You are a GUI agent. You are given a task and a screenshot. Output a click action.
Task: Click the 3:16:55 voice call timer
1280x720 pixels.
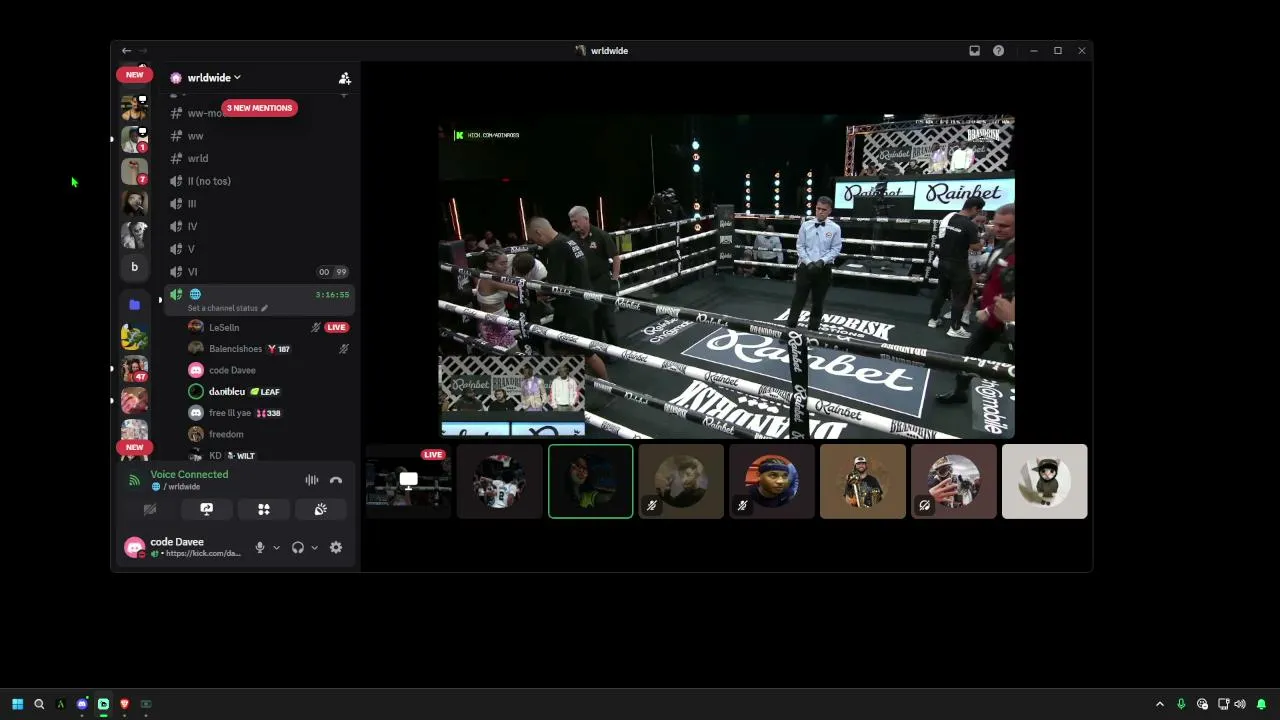(x=332, y=295)
